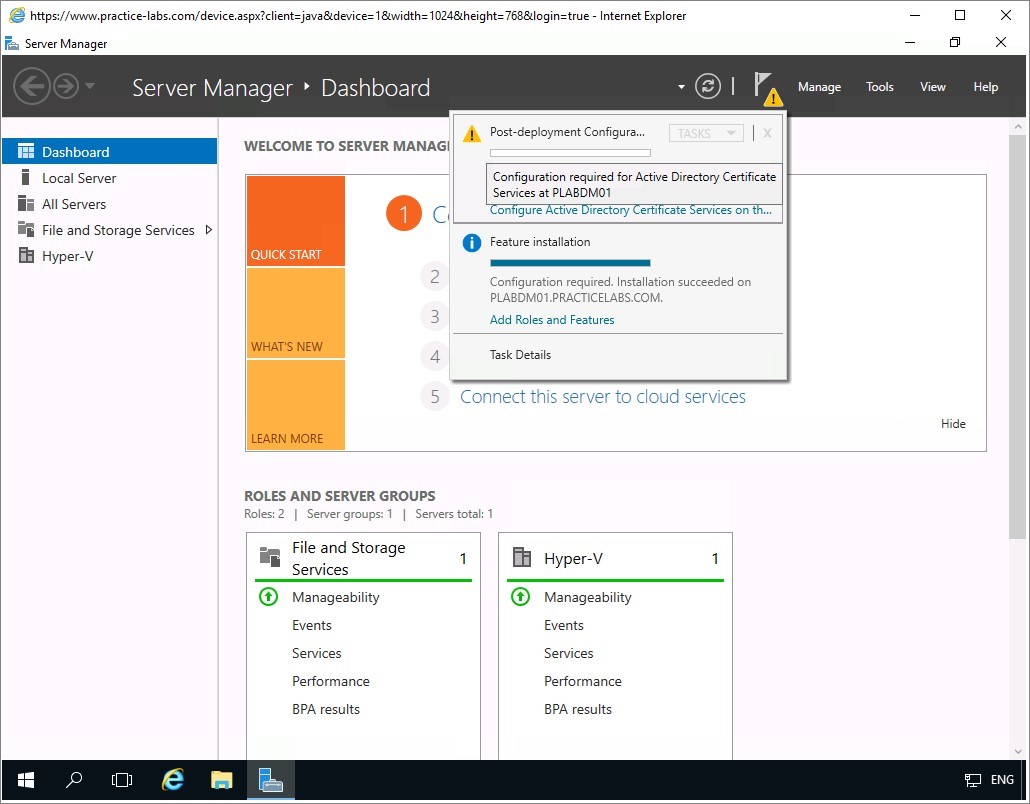This screenshot has width=1030, height=804.
Task: Click the QUICK START tile
Action: click(296, 221)
